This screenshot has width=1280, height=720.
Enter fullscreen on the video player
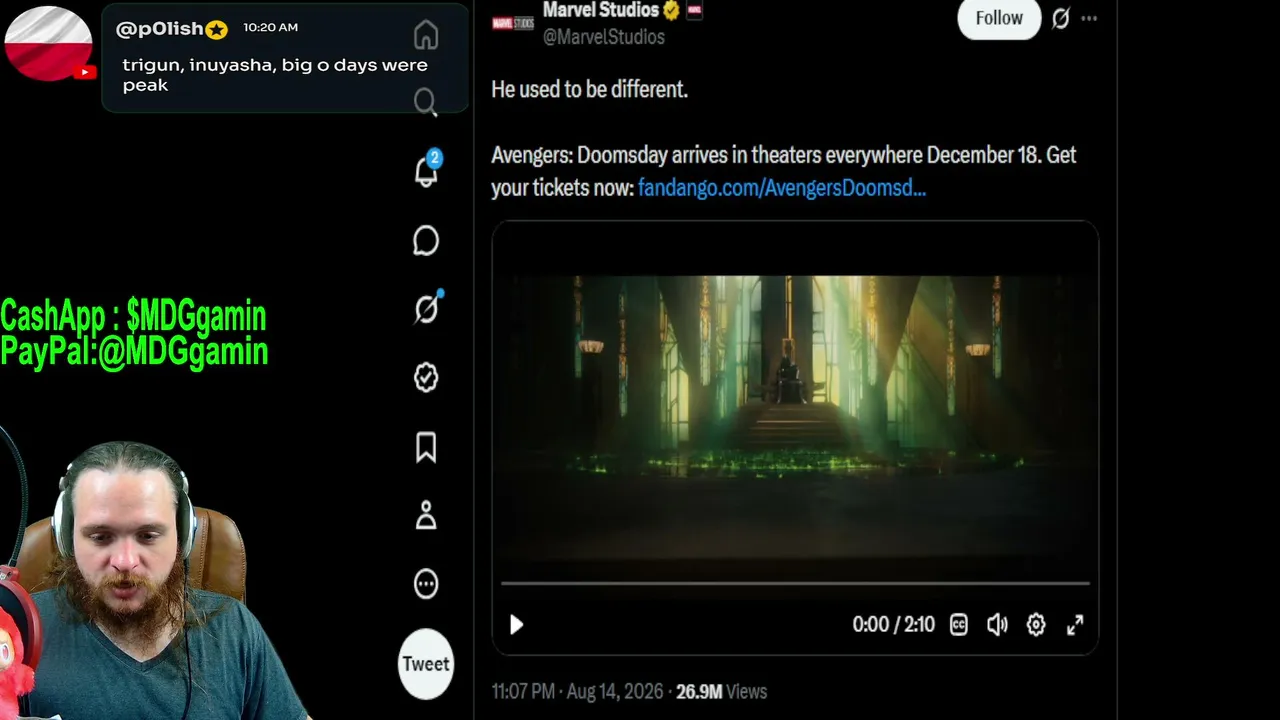tap(1075, 625)
